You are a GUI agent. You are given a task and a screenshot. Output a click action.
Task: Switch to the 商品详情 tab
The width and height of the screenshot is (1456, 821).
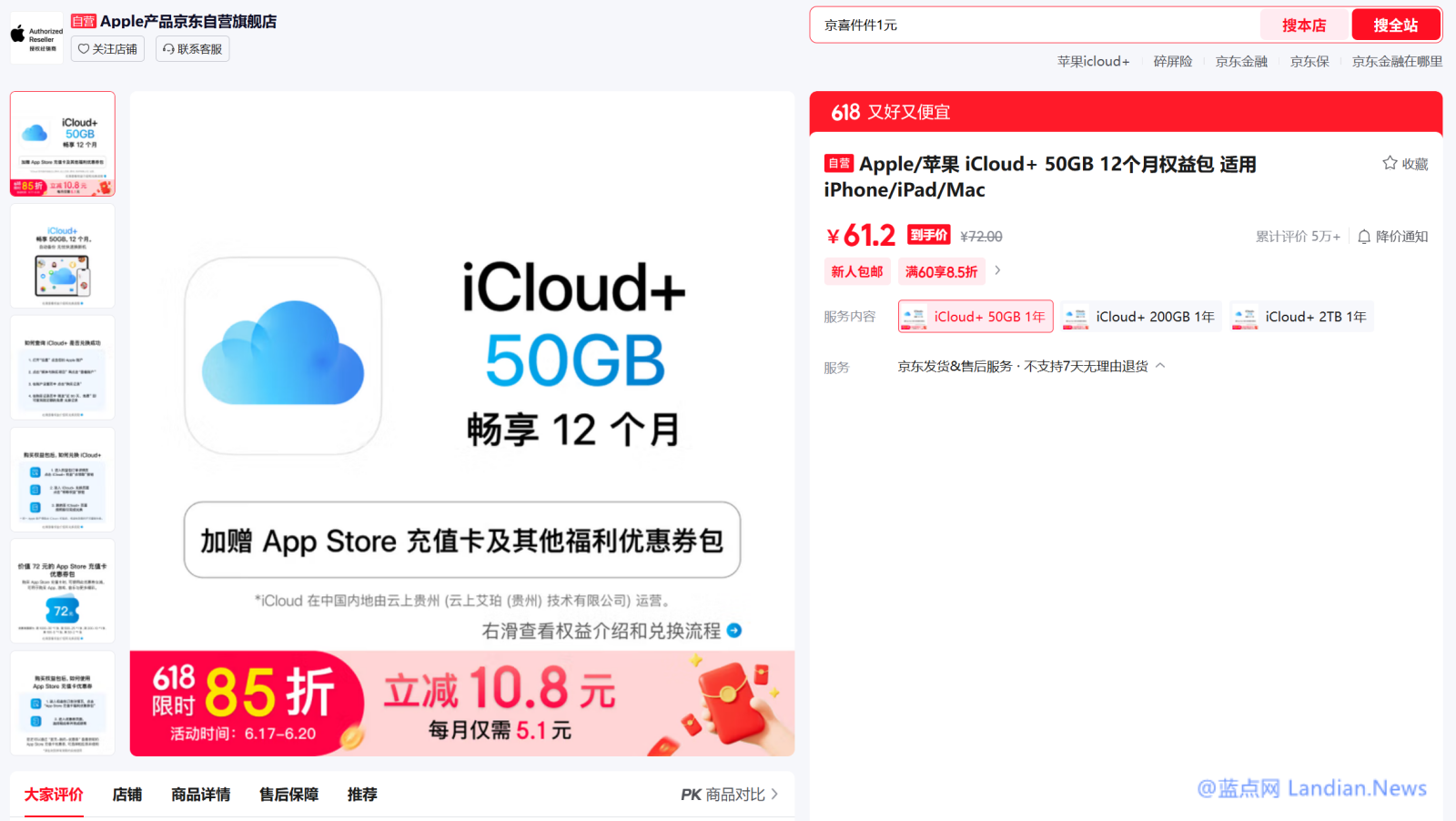click(x=200, y=795)
